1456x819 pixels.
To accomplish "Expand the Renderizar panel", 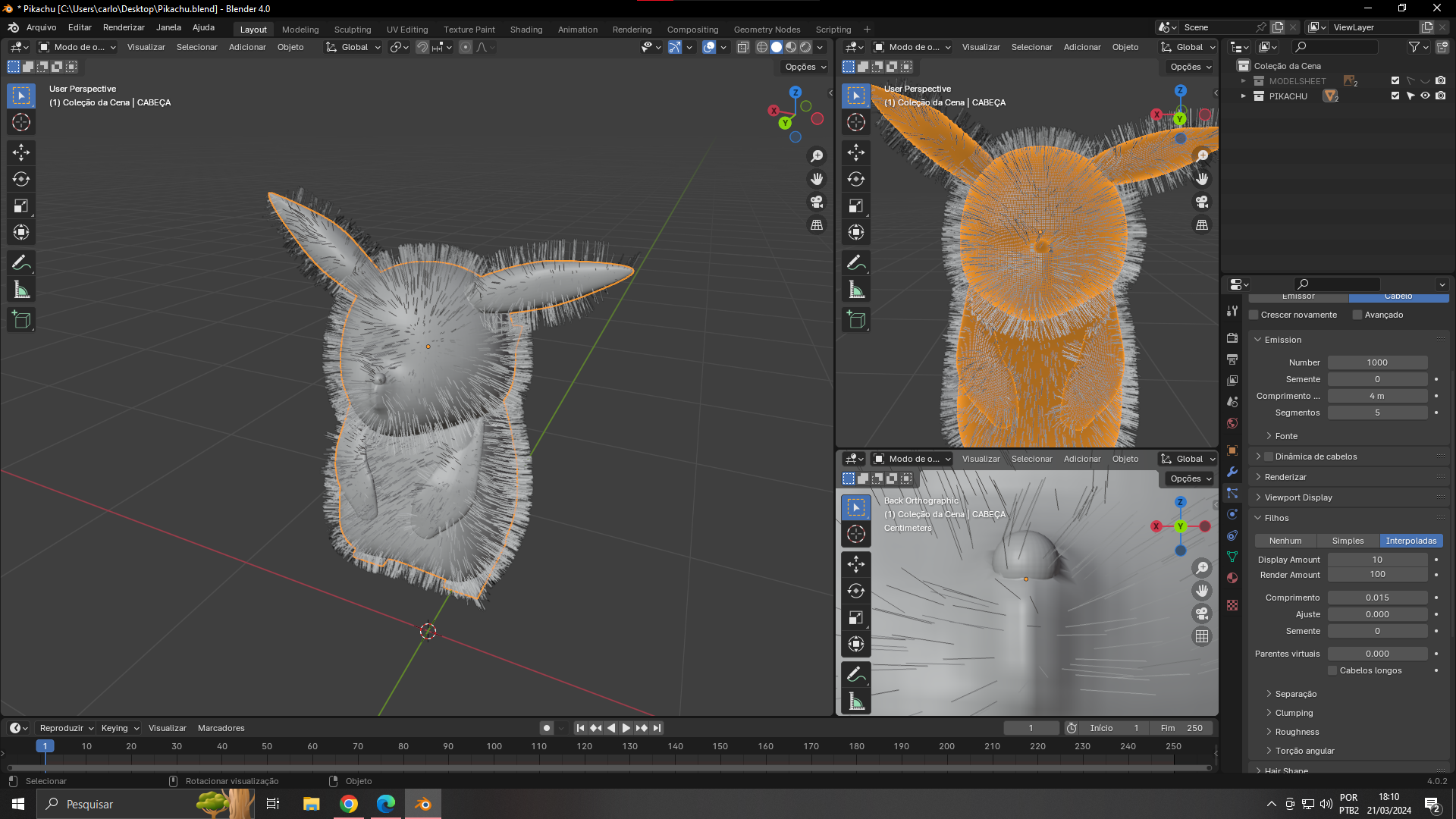I will click(1285, 477).
